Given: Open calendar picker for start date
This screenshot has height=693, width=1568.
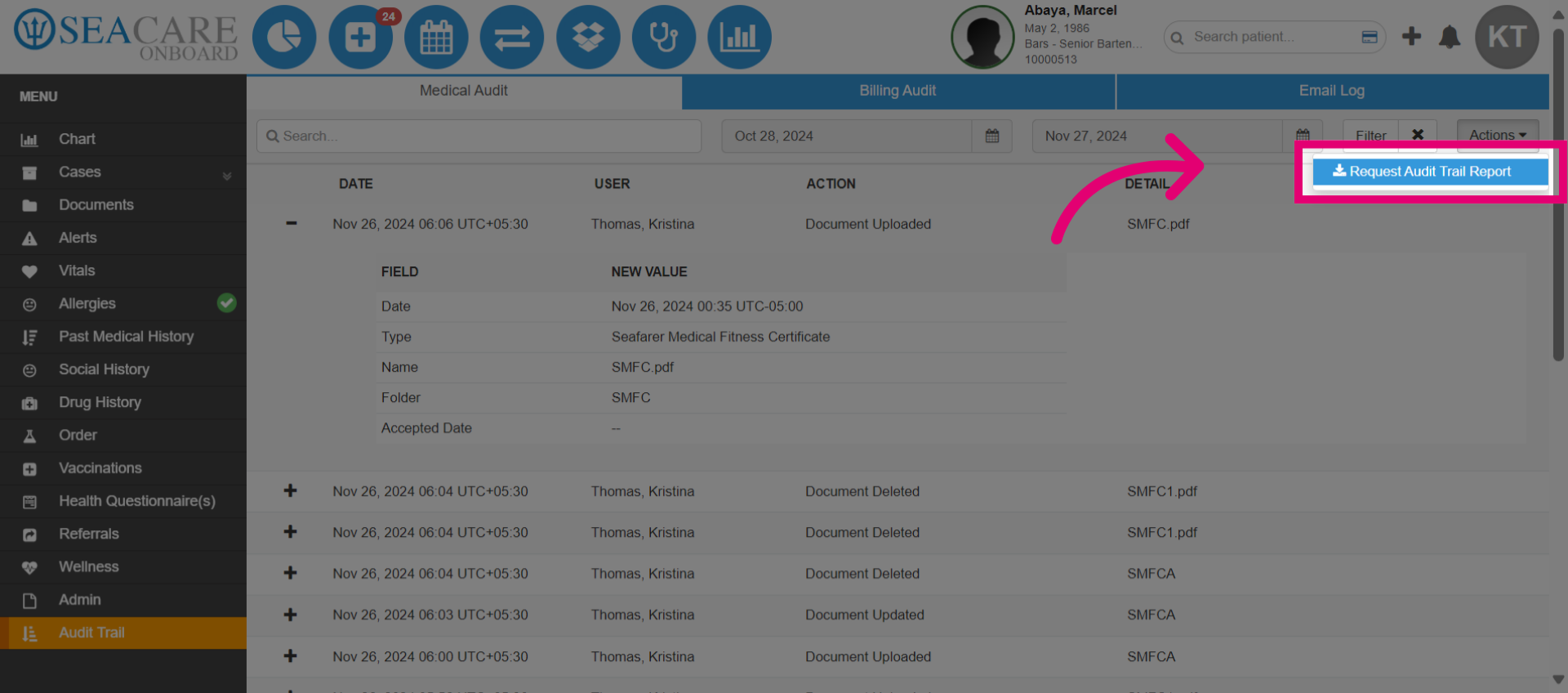Looking at the screenshot, I should (992, 136).
